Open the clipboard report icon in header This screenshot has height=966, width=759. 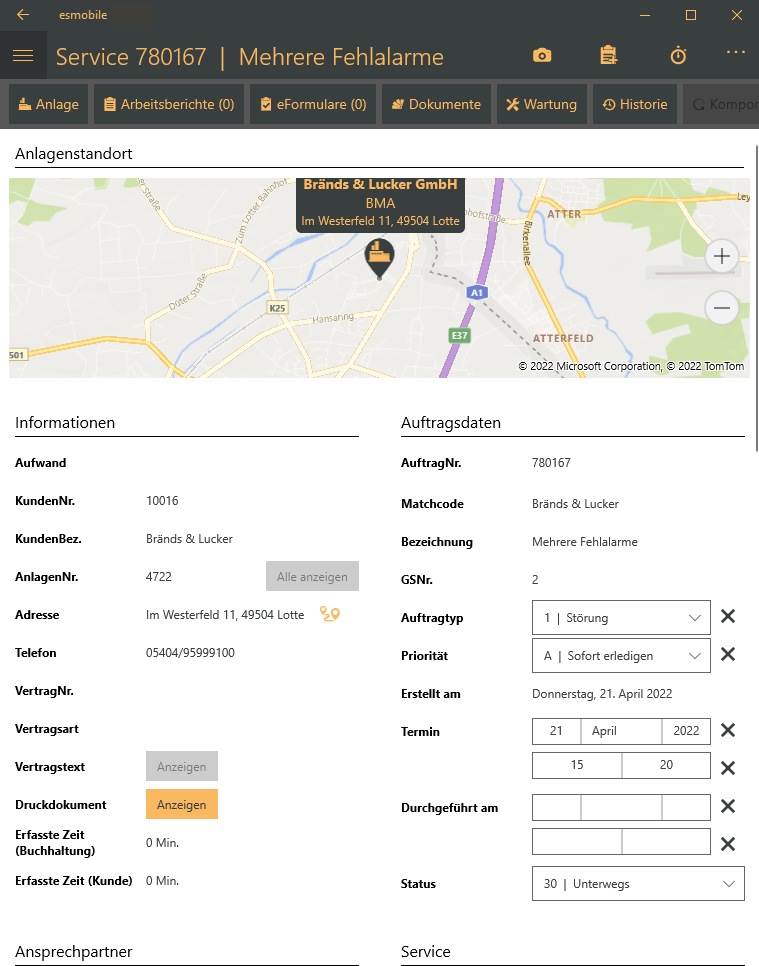click(609, 55)
